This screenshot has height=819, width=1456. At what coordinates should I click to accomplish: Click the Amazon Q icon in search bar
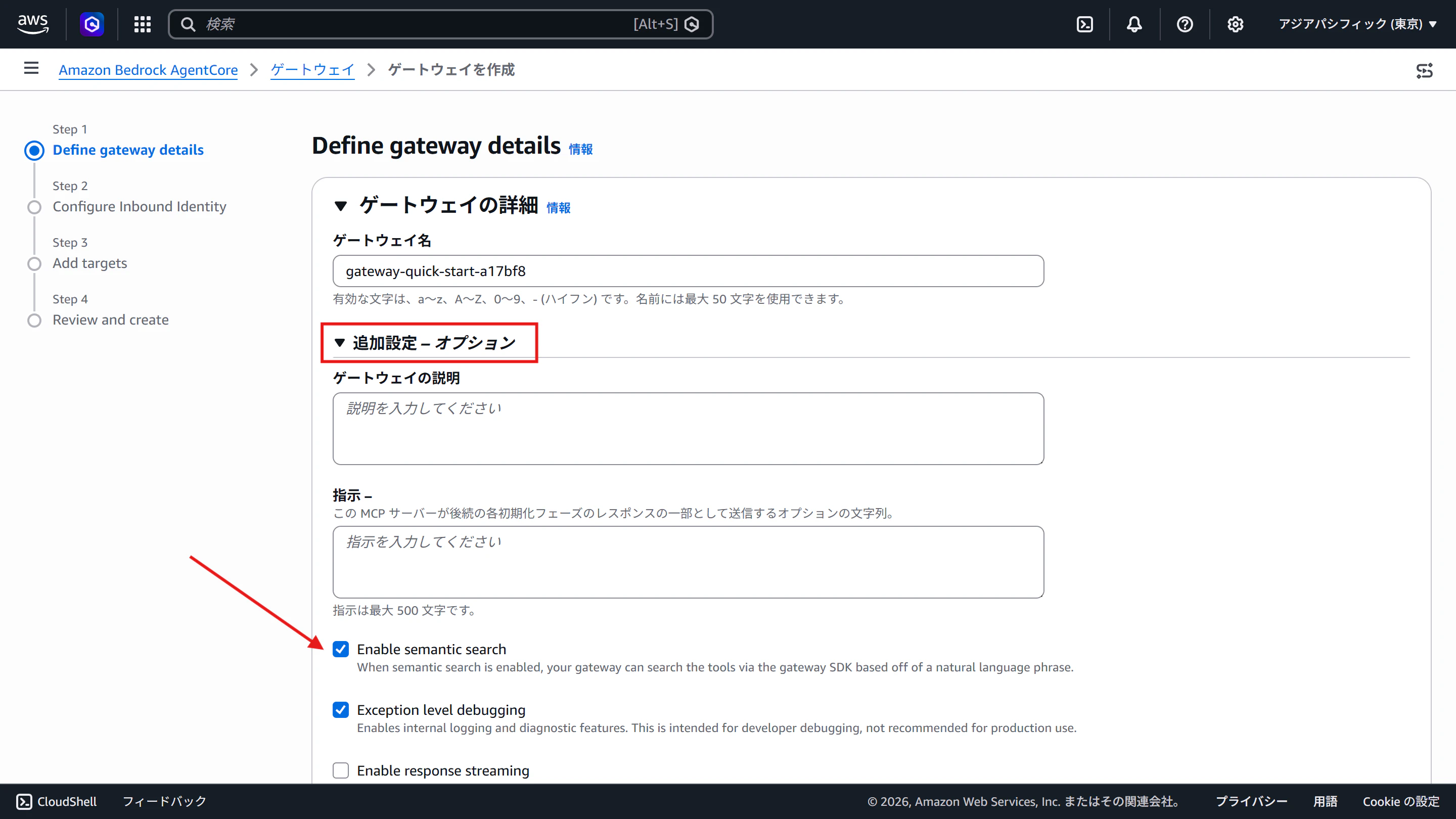pyautogui.click(x=692, y=24)
